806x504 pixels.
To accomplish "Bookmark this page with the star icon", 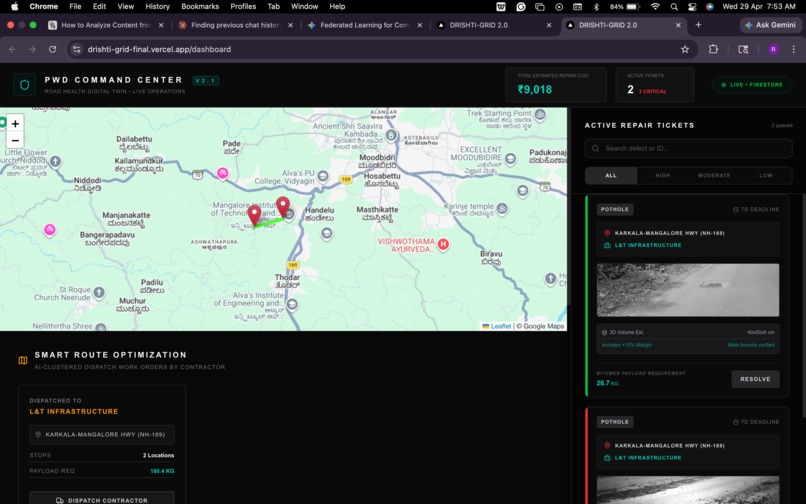I will (685, 49).
